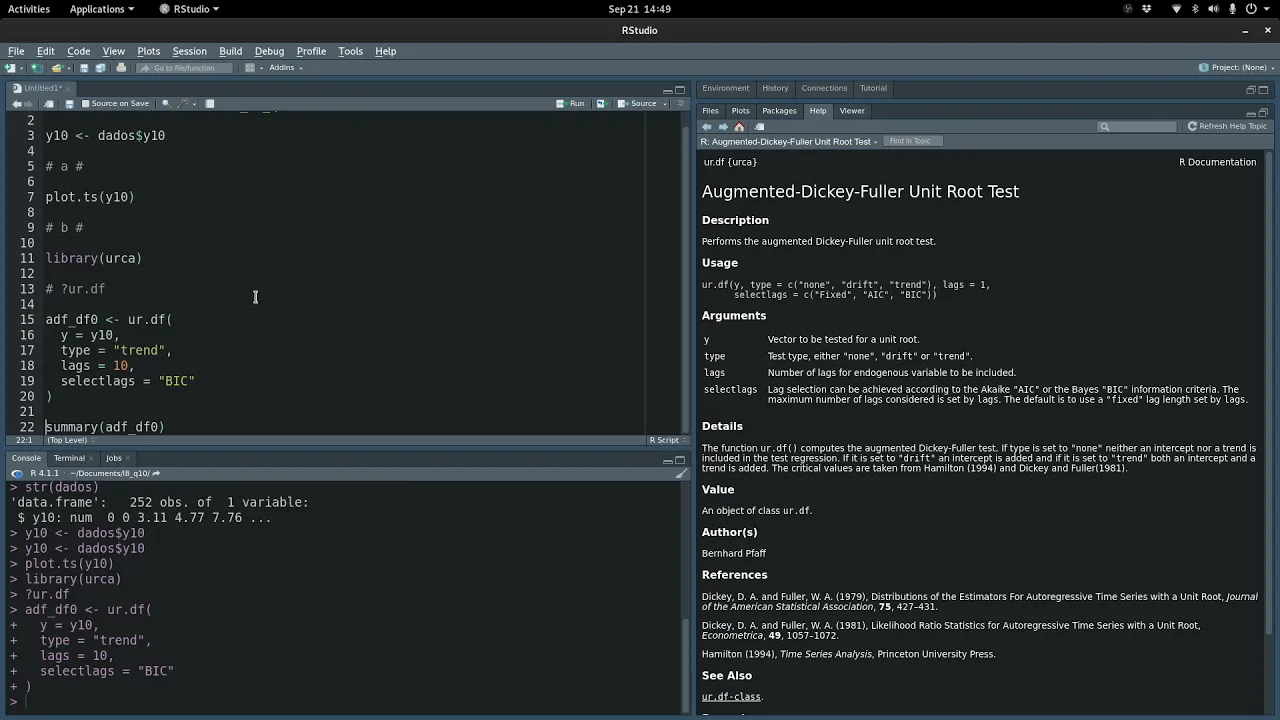
Task: Open the Debug menu
Action: (x=269, y=51)
